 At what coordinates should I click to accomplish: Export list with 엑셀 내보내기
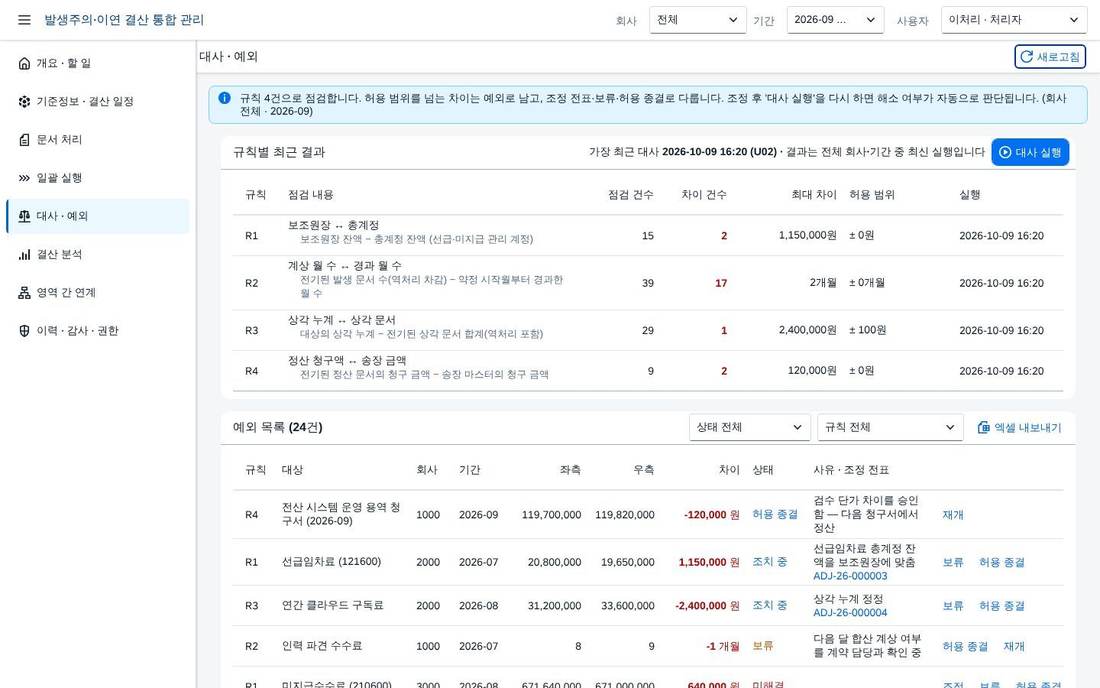pyautogui.click(x=1019, y=427)
